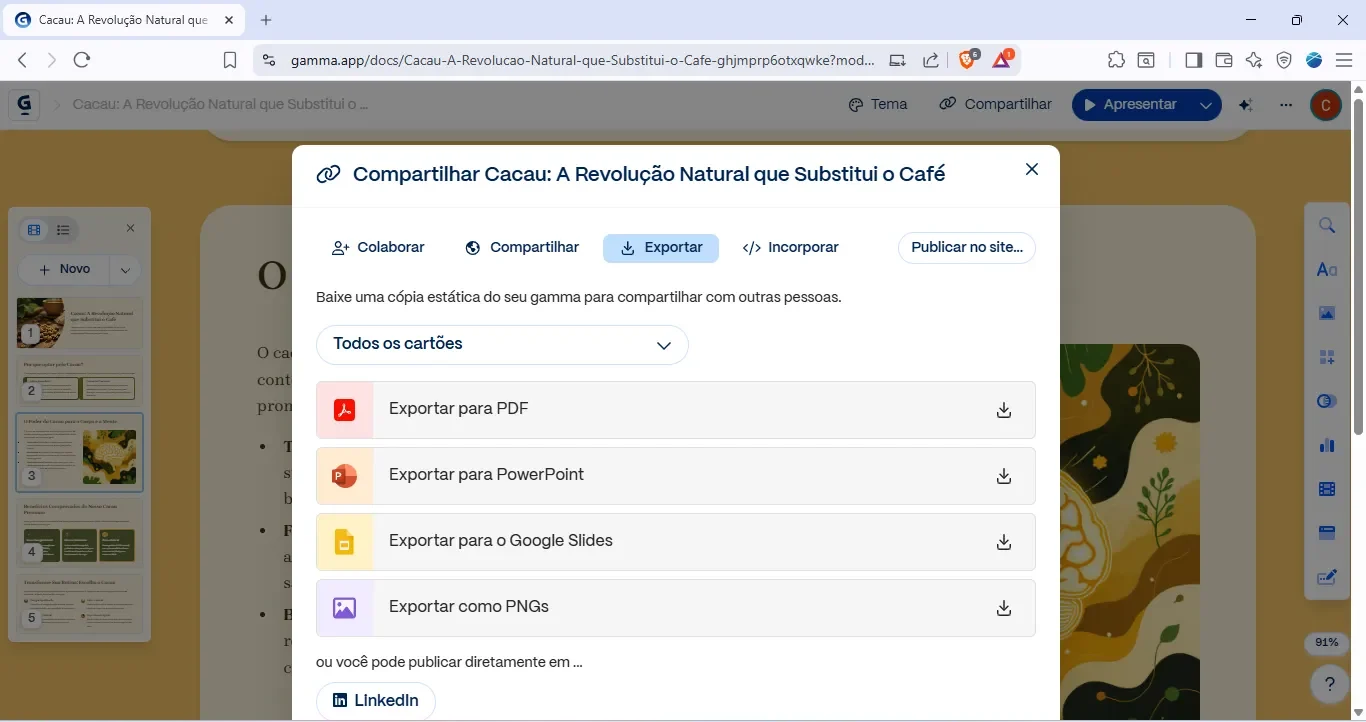Click Compartilhar in the top toolbar
The image size is (1366, 722).
996,104
